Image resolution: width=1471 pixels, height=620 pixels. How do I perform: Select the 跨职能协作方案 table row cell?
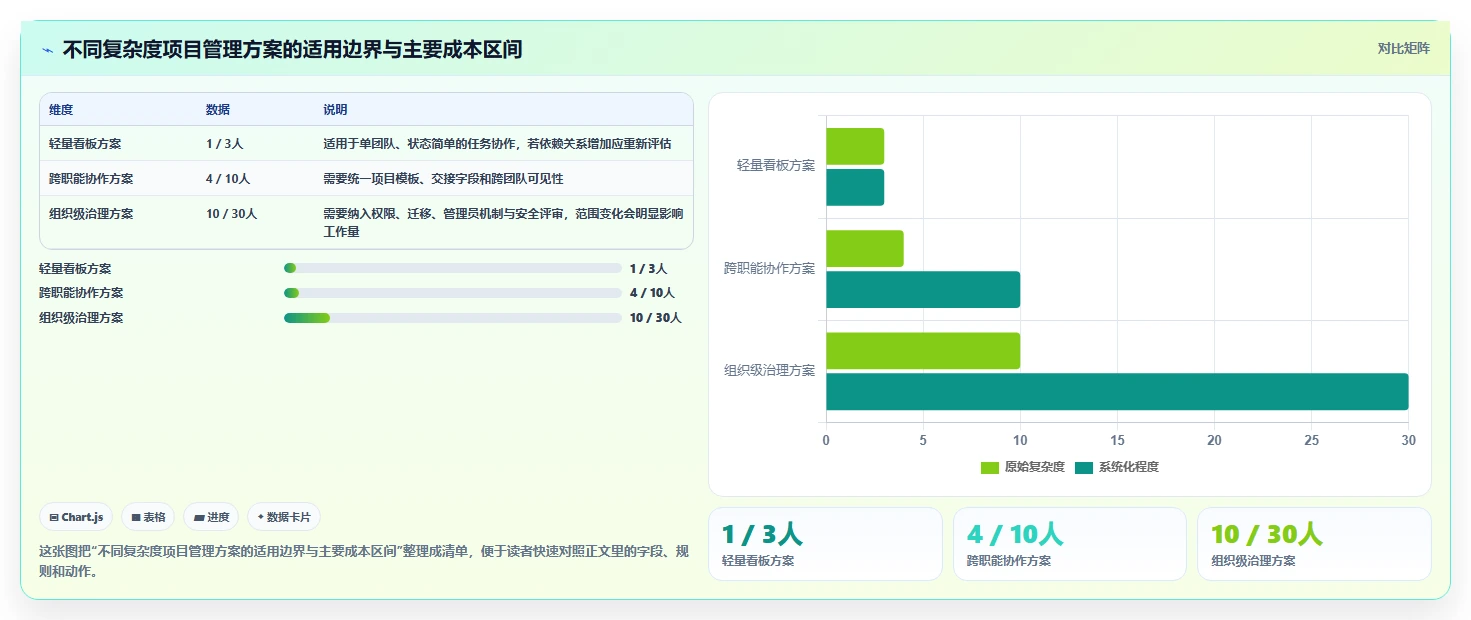91,178
